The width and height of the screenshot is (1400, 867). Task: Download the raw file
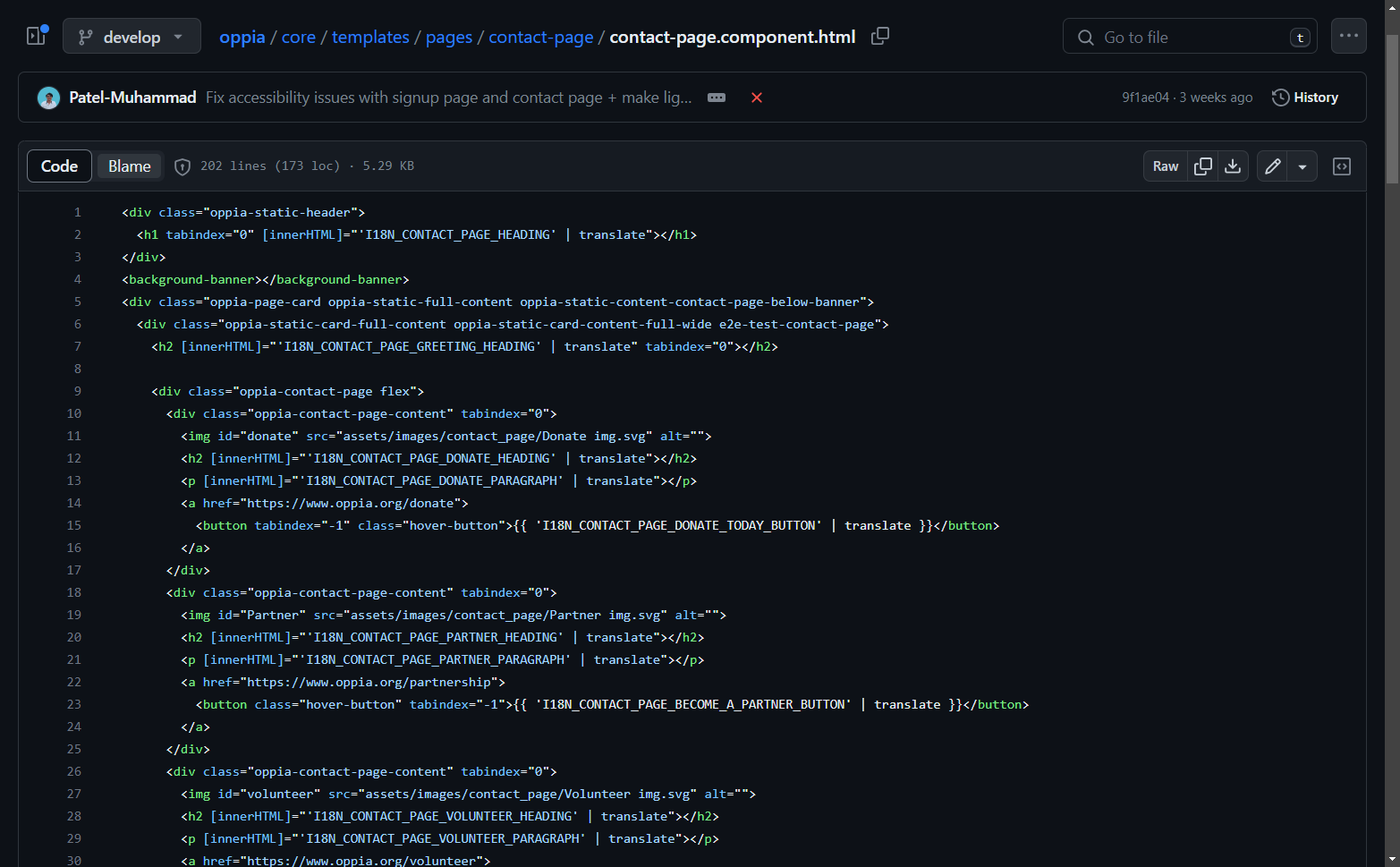click(1233, 166)
